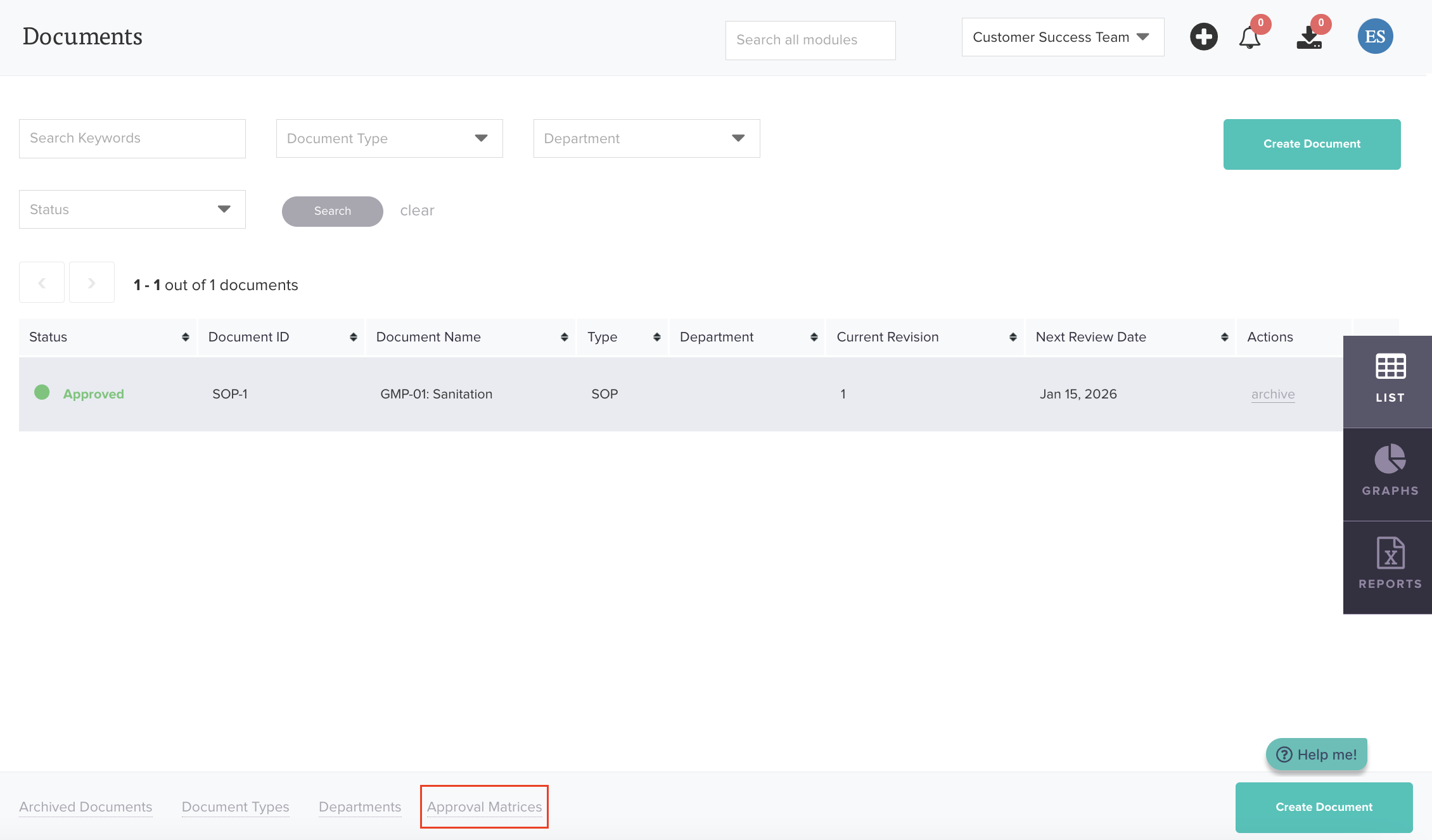Click the archive link for SOP-1

(x=1272, y=394)
